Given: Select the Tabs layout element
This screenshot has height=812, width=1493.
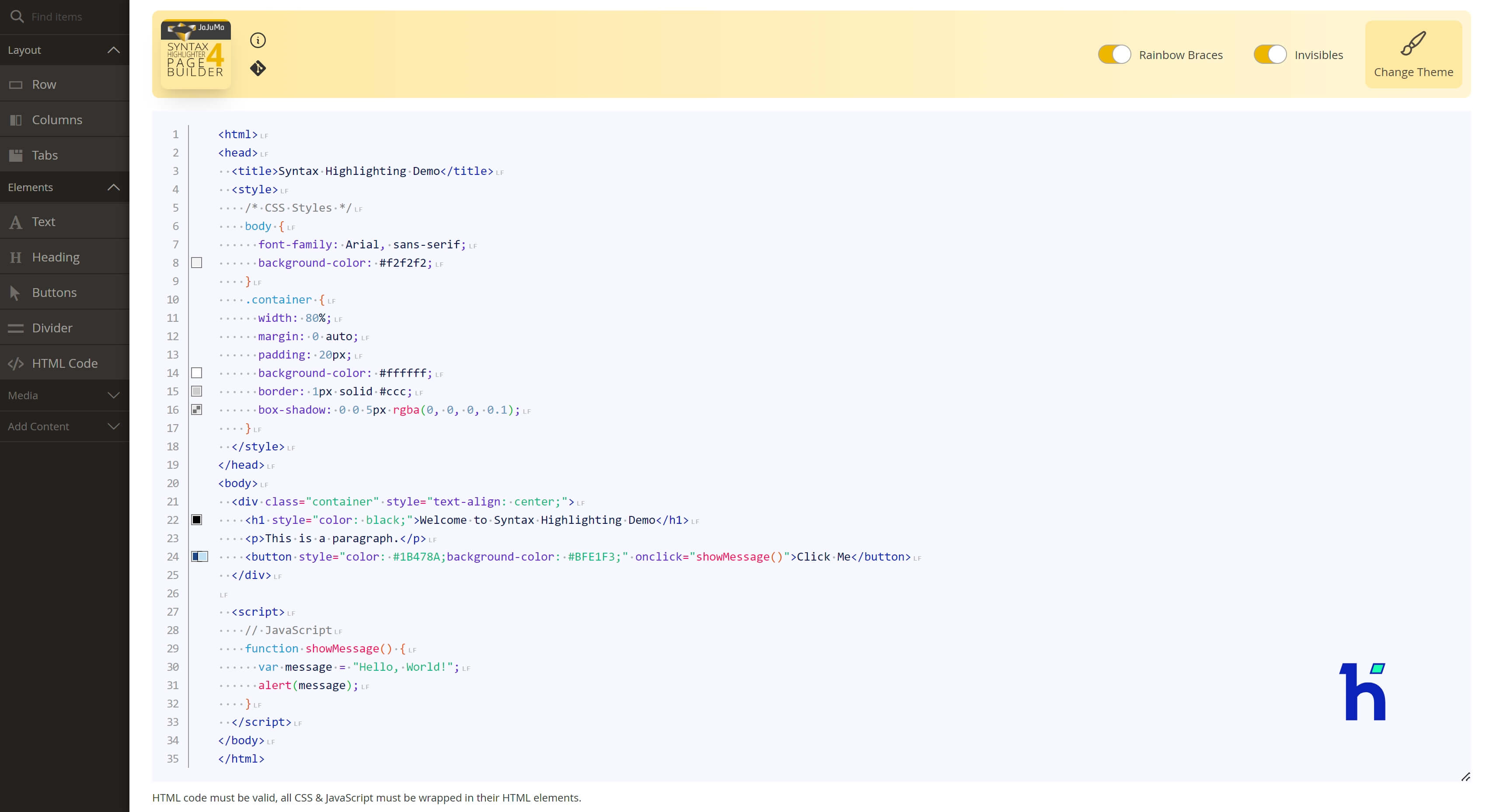Looking at the screenshot, I should tap(64, 155).
